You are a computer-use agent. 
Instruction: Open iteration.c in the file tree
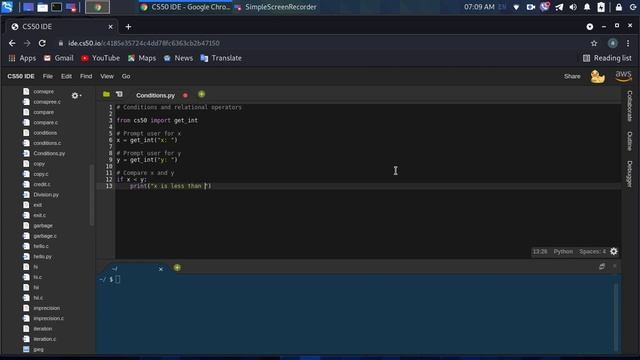[x=44, y=339]
